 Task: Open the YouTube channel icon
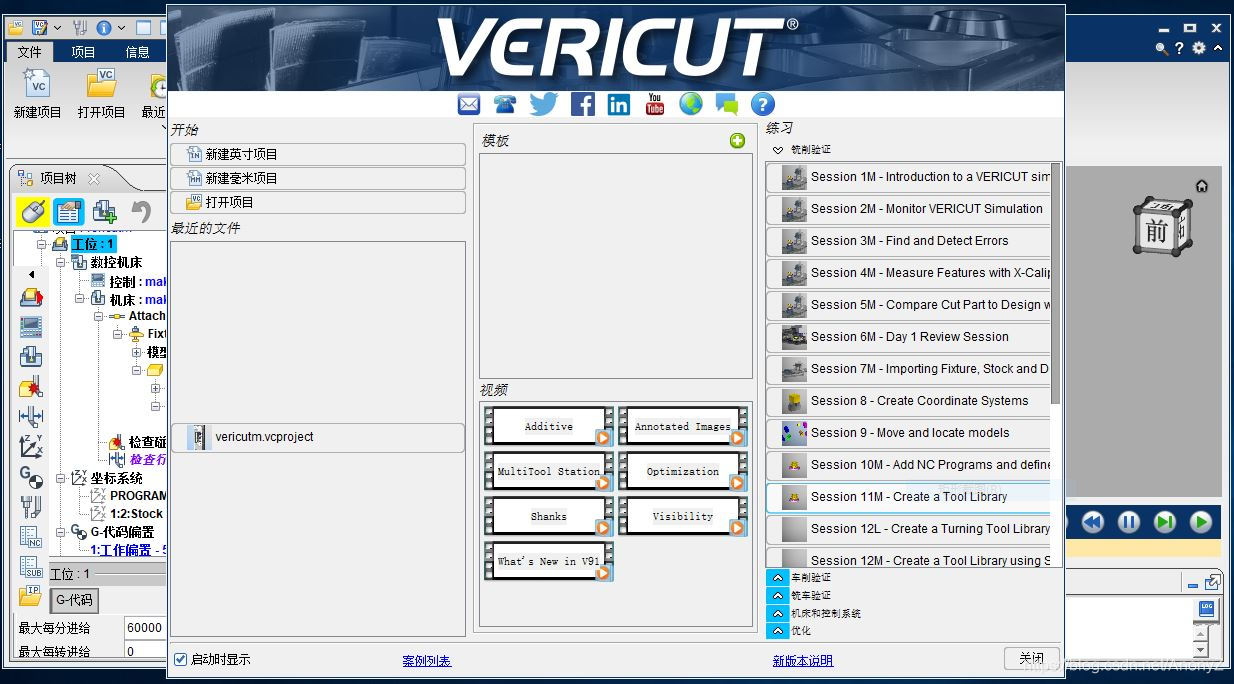click(x=655, y=104)
